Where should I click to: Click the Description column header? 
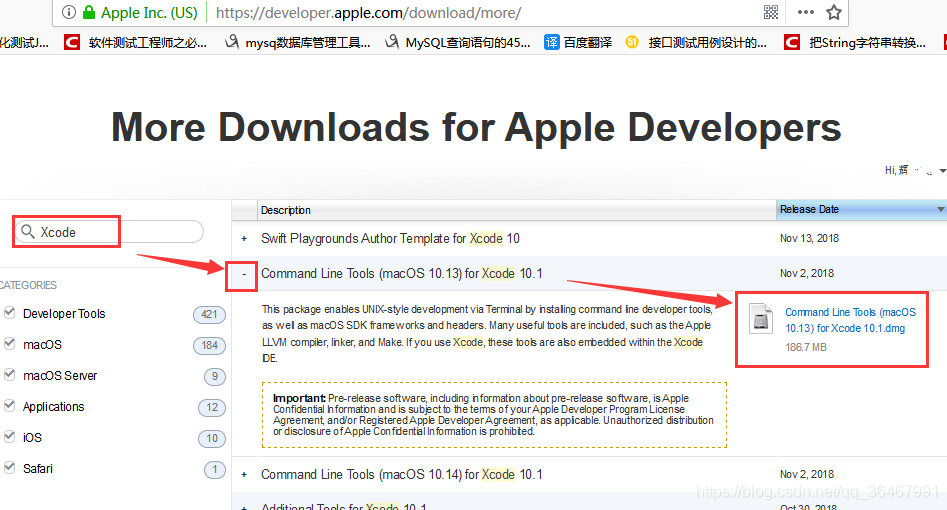(x=516, y=210)
